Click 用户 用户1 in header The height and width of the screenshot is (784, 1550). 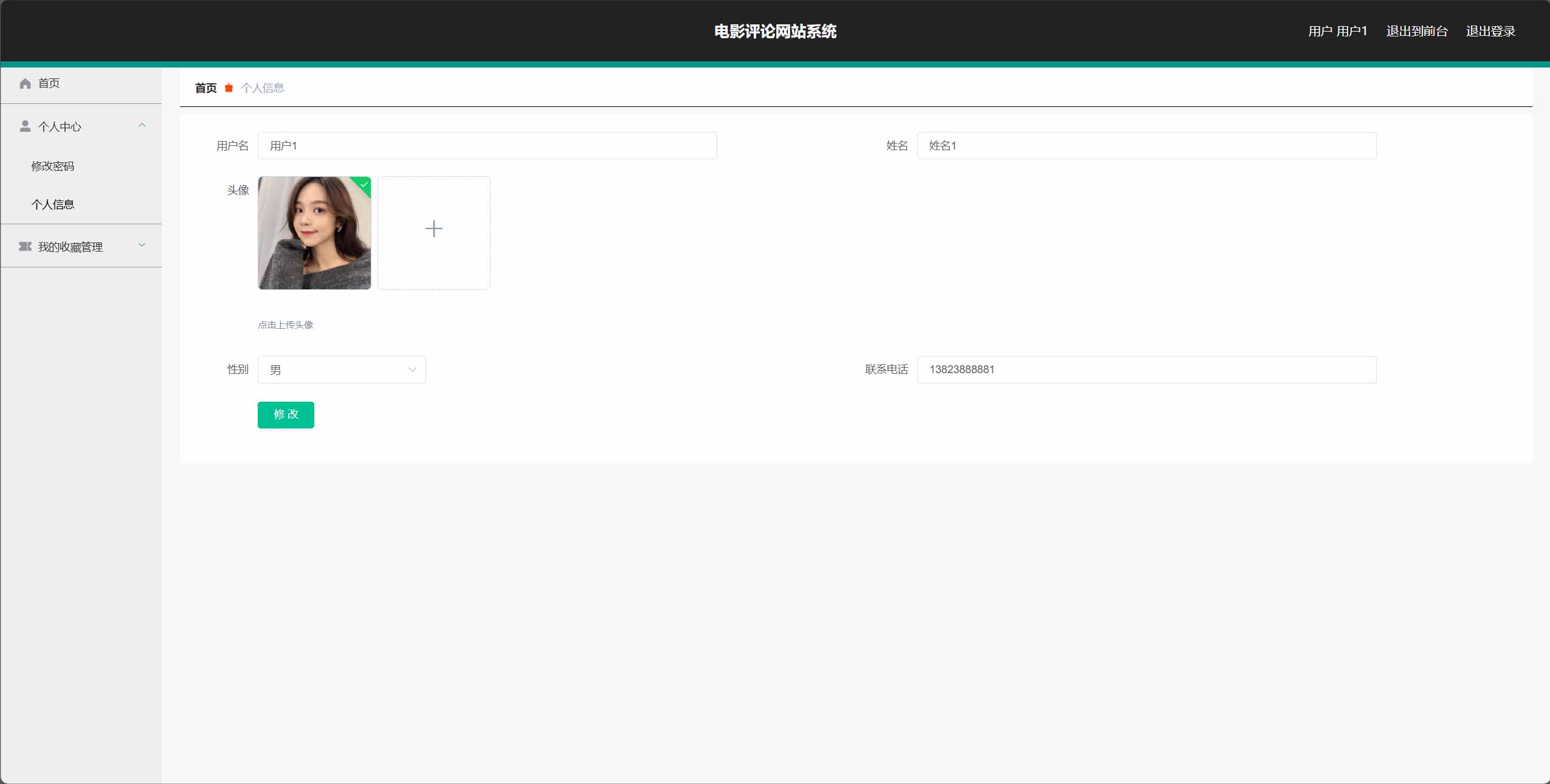(x=1337, y=31)
